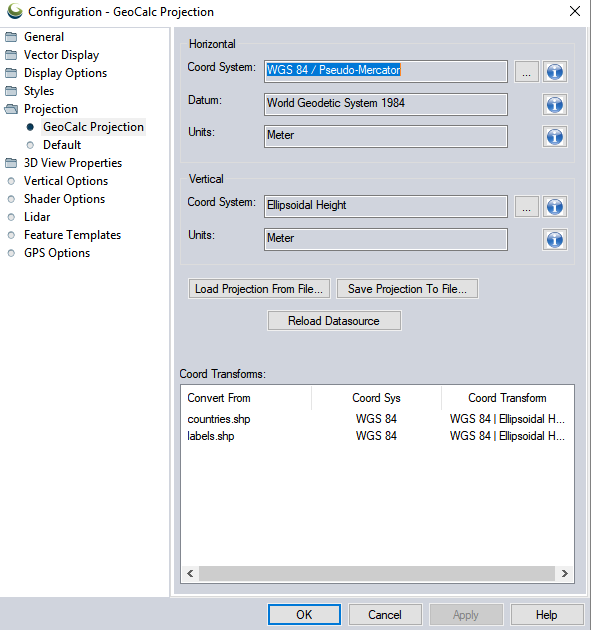Select countries.shp row in Coord Transforms

[377, 419]
